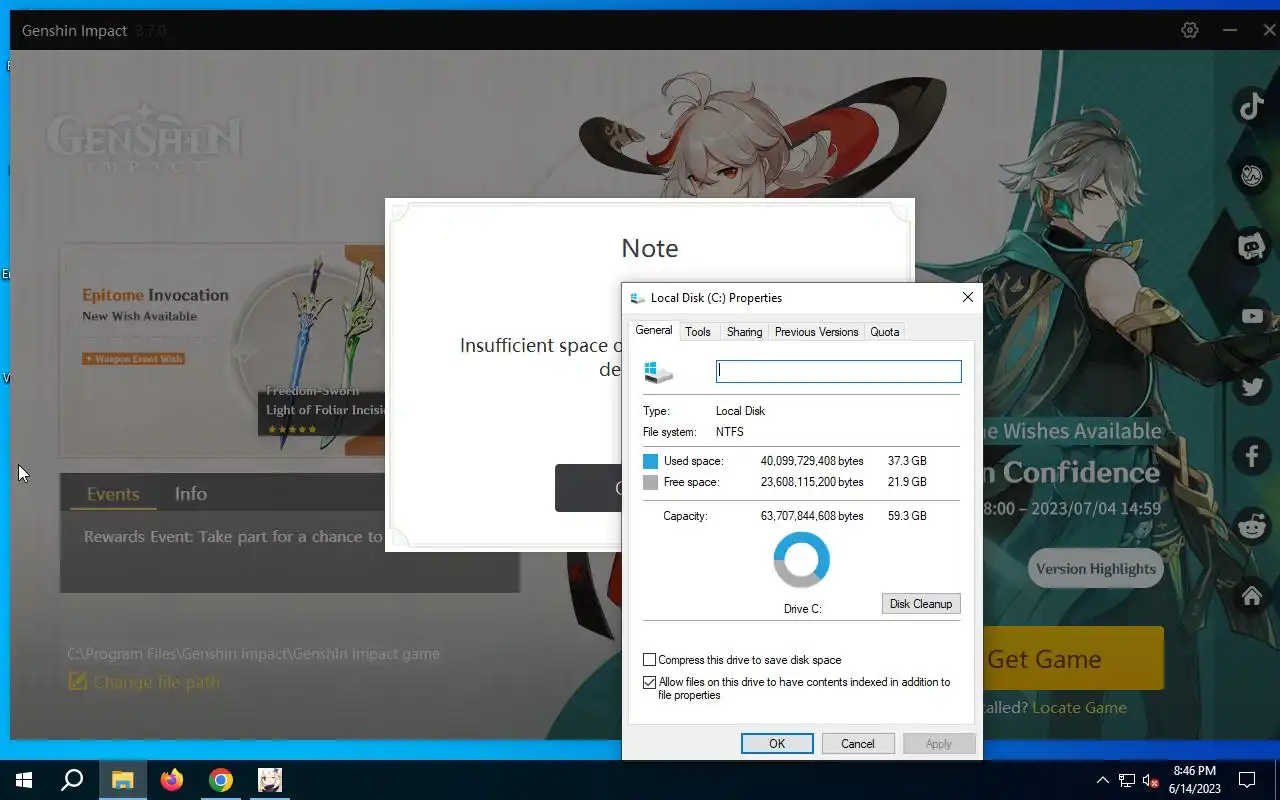
Task: Minimize the Genshin Impact launcher window
Action: pyautogui.click(x=1229, y=30)
